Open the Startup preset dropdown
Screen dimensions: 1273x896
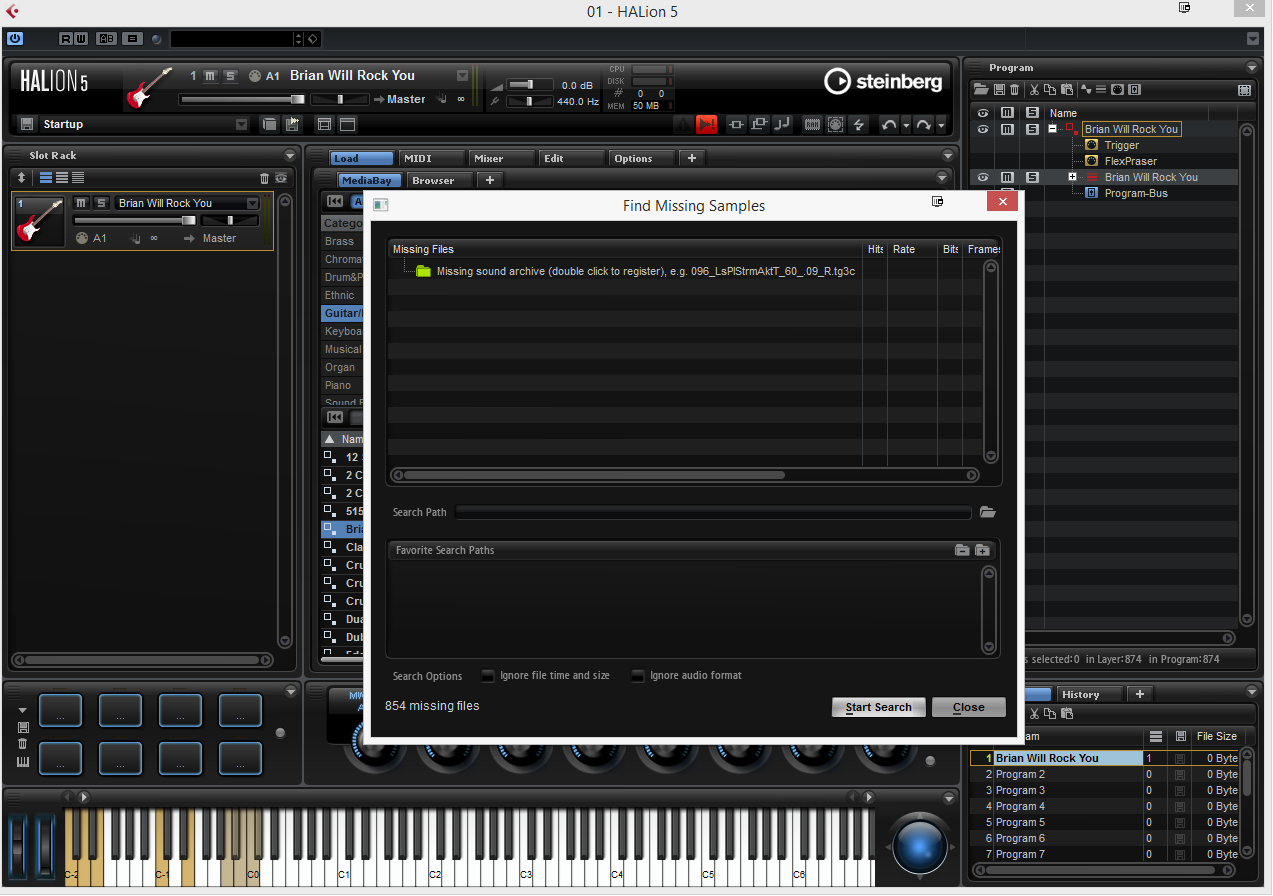click(x=241, y=124)
